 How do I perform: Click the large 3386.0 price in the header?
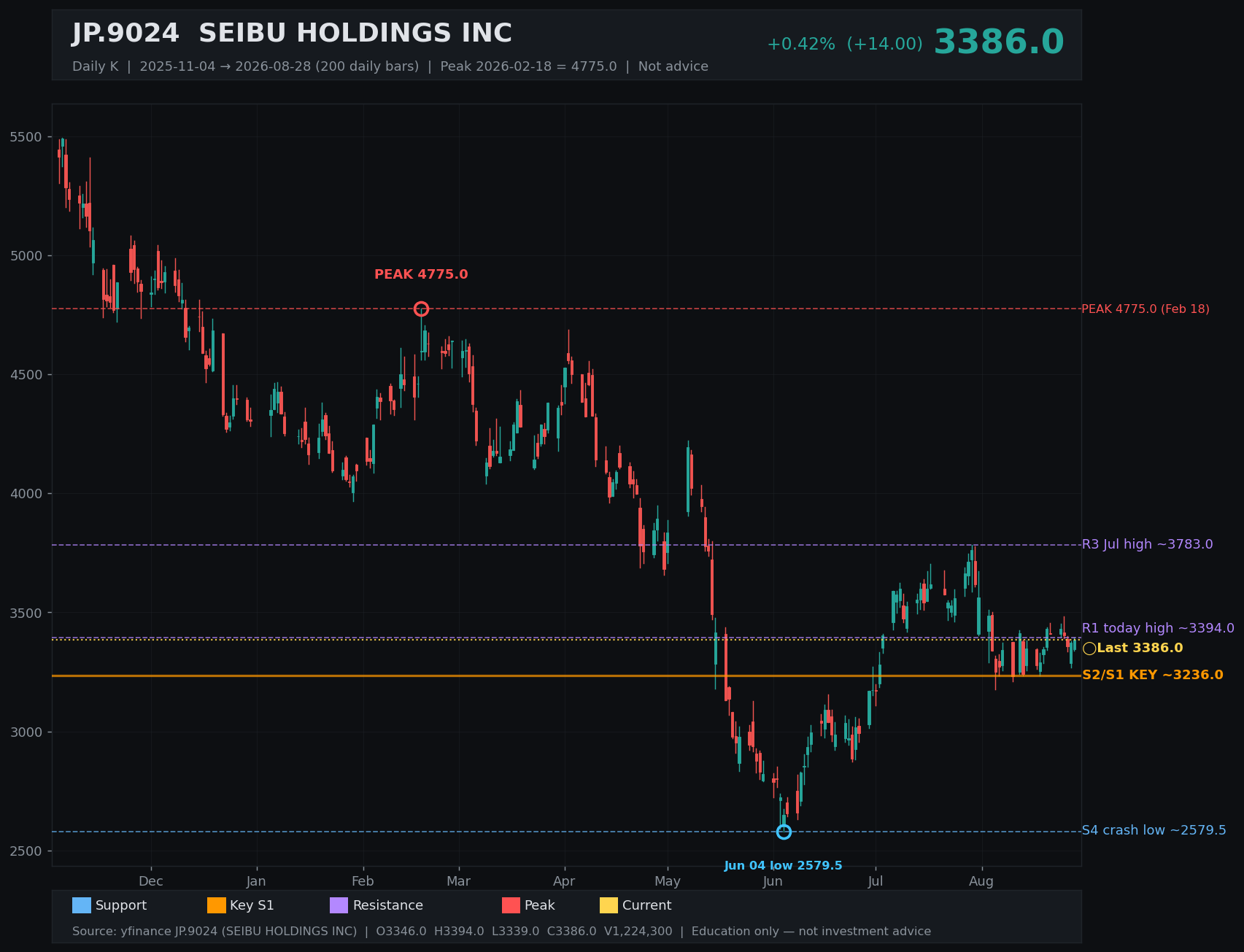[x=999, y=42]
